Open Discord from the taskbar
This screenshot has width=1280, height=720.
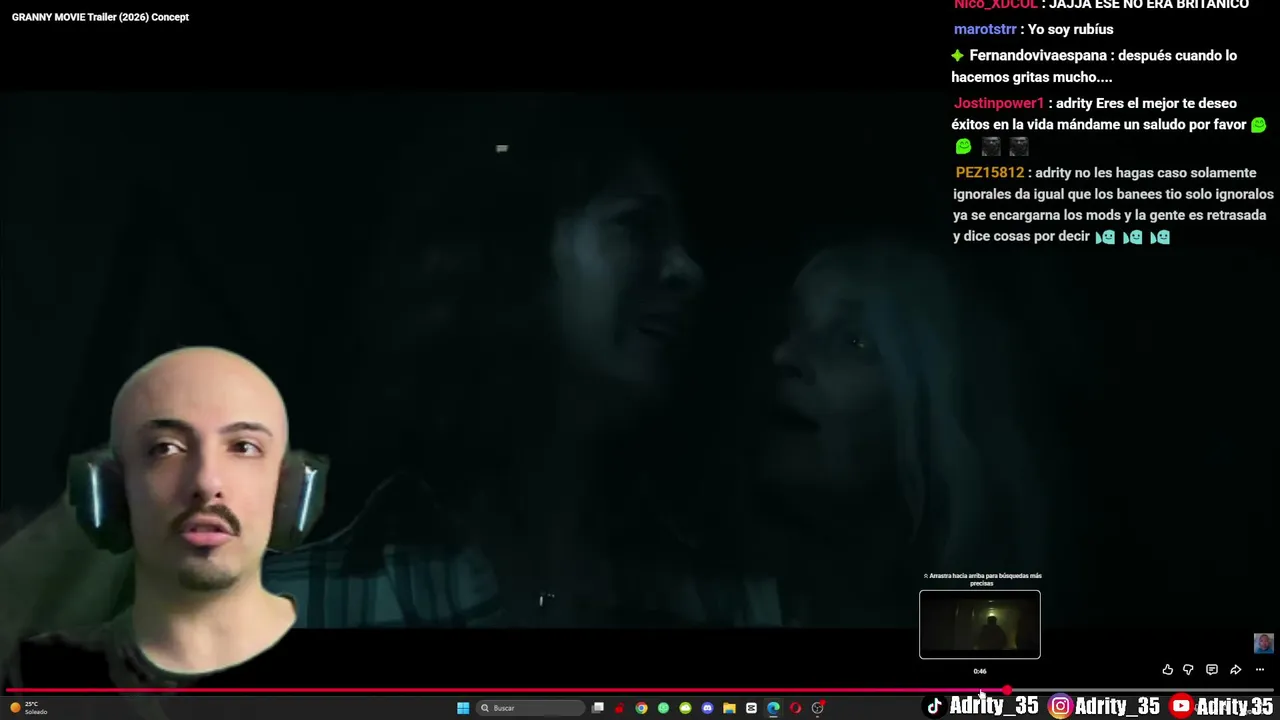(707, 708)
